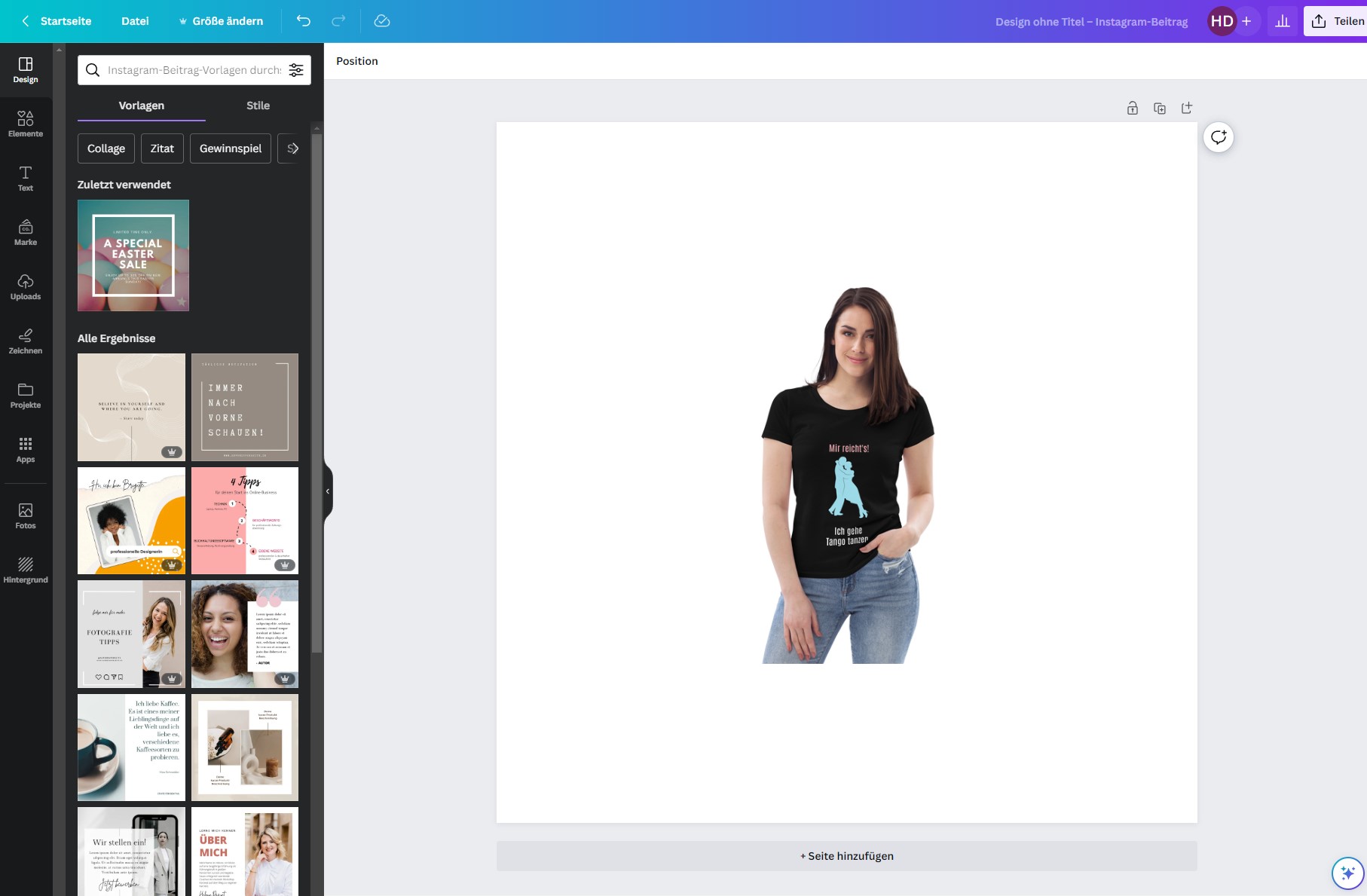Click the HD account avatar
This screenshot has width=1367, height=896.
point(1222,21)
